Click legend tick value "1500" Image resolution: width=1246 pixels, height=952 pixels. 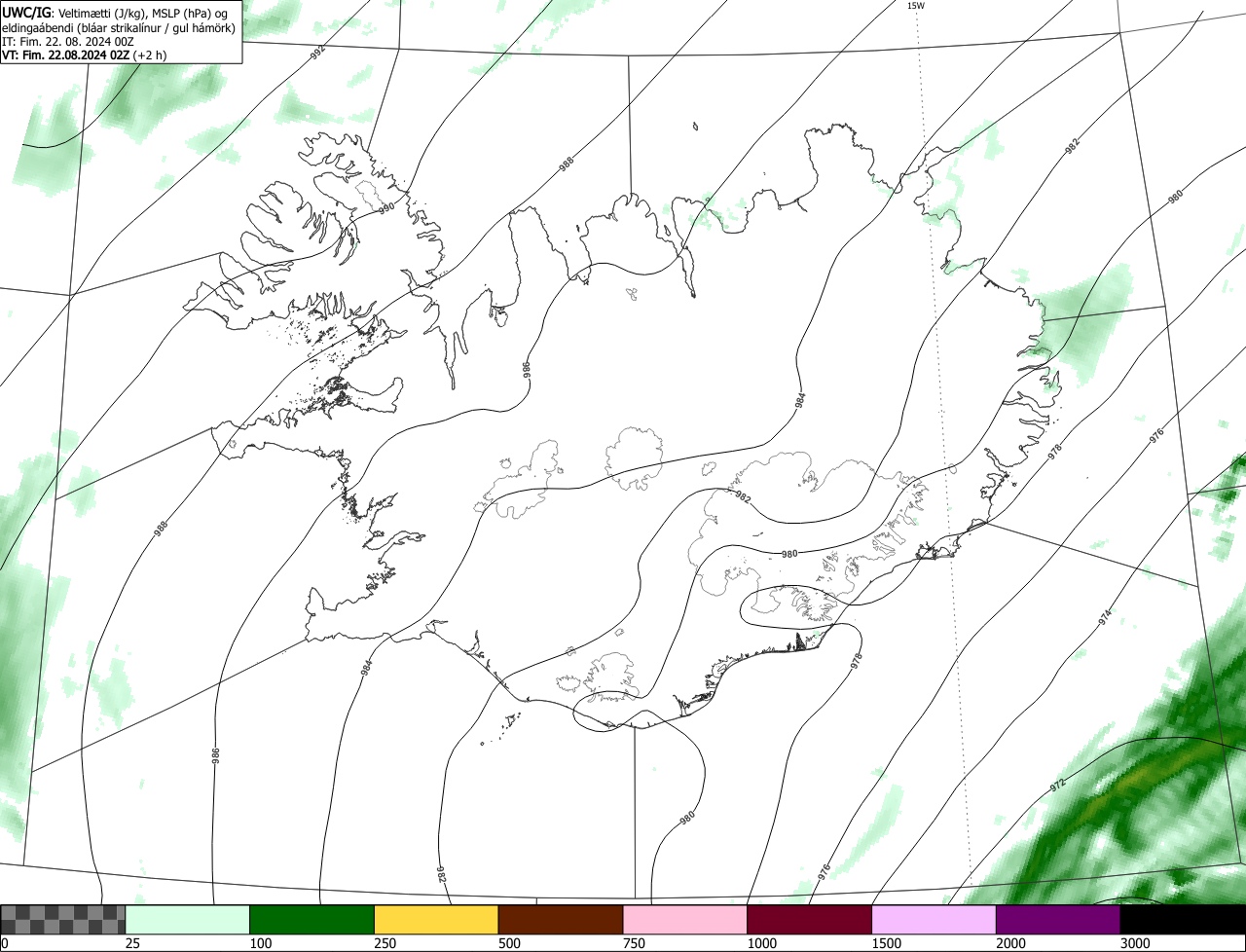(885, 944)
